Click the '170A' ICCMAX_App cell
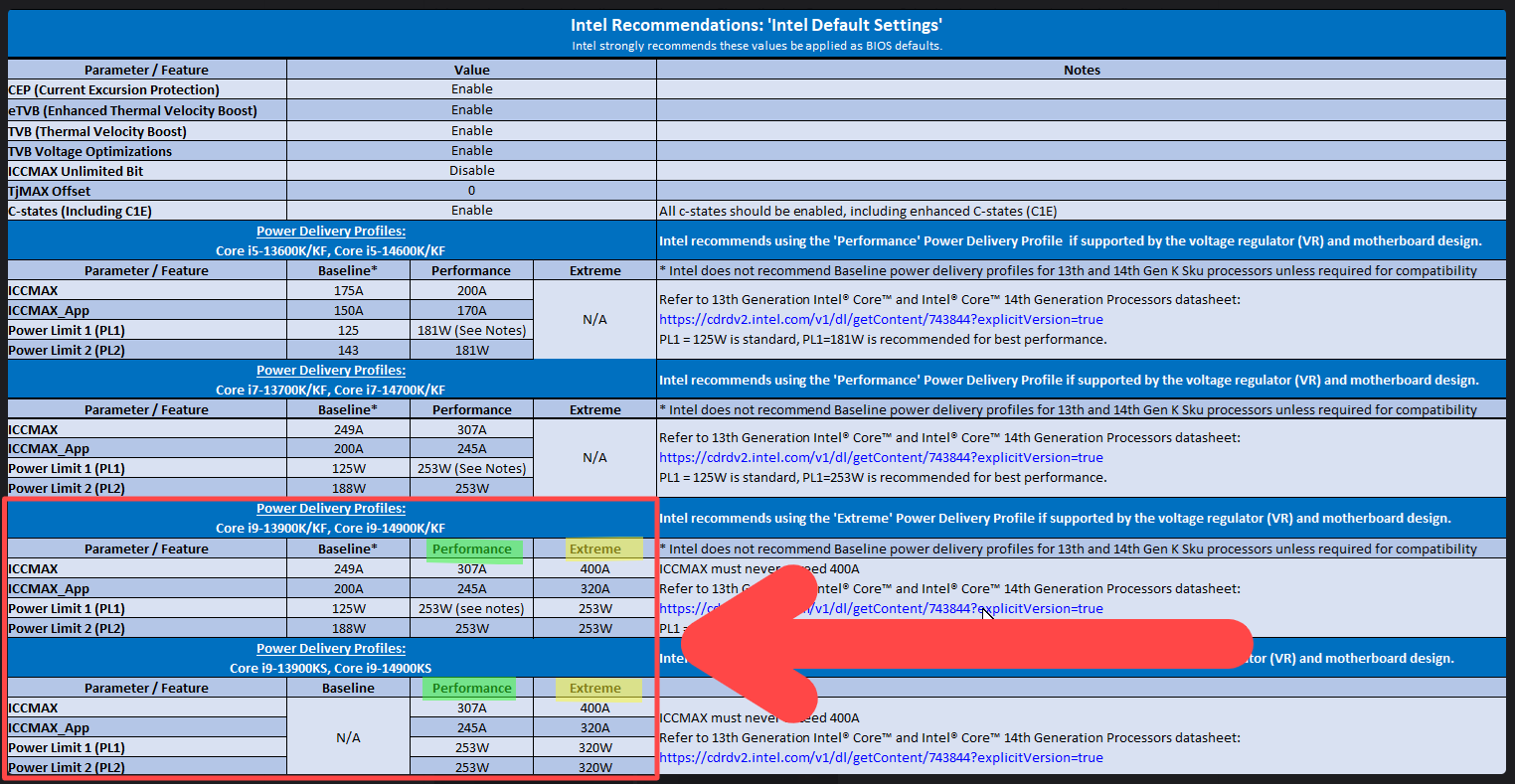 (x=471, y=310)
